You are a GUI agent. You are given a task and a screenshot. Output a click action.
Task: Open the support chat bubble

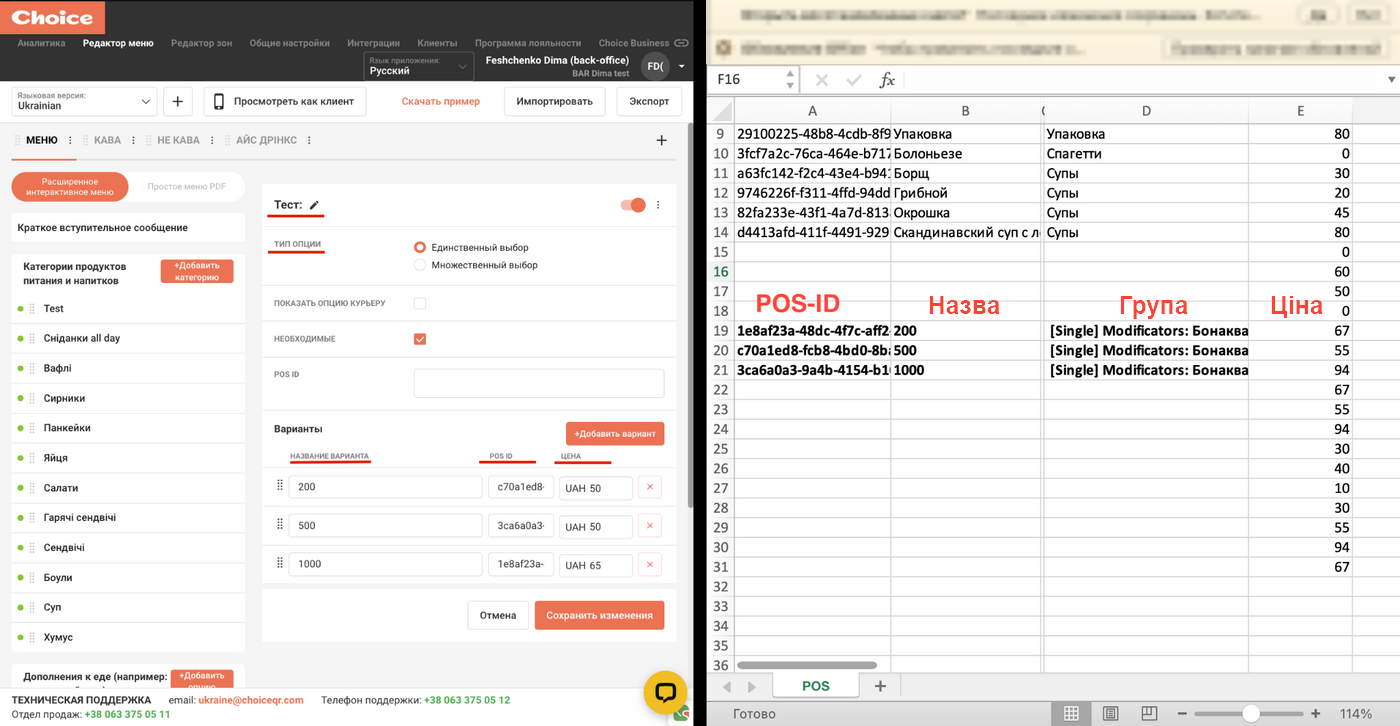(x=665, y=692)
